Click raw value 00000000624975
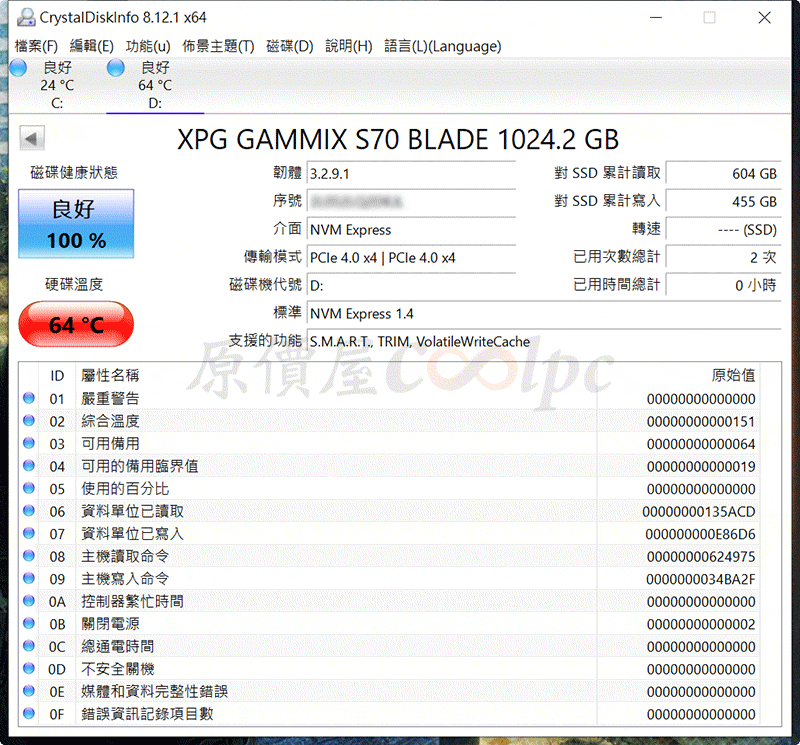 (x=701, y=557)
